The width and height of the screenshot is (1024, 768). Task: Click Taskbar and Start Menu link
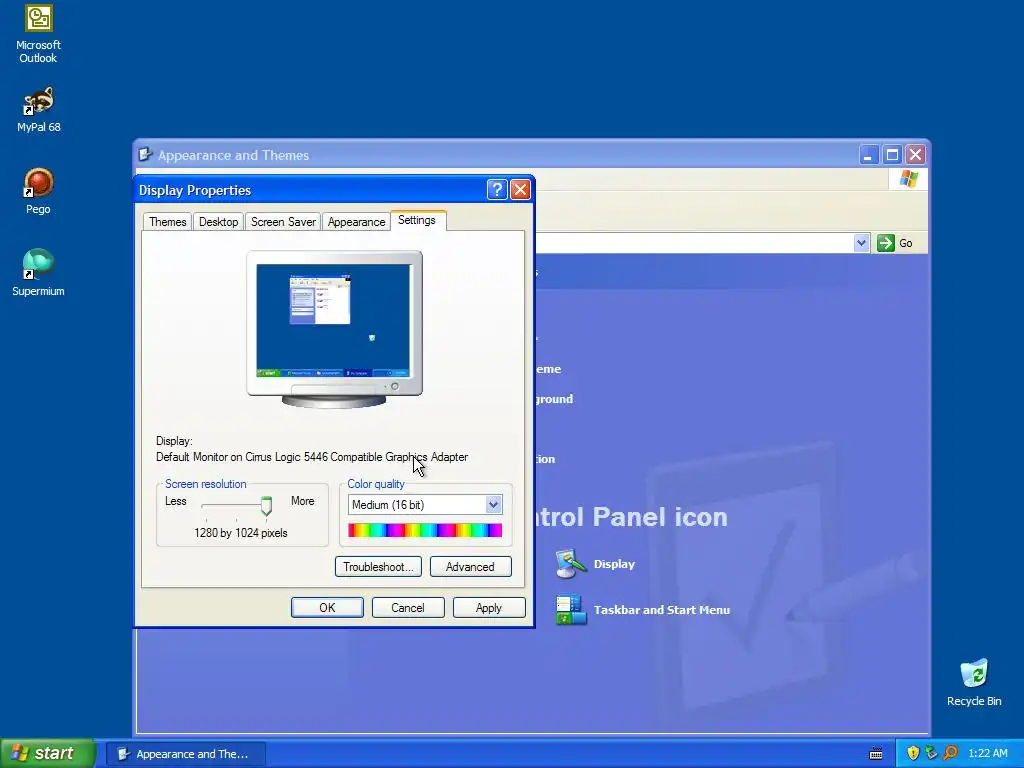[662, 610]
